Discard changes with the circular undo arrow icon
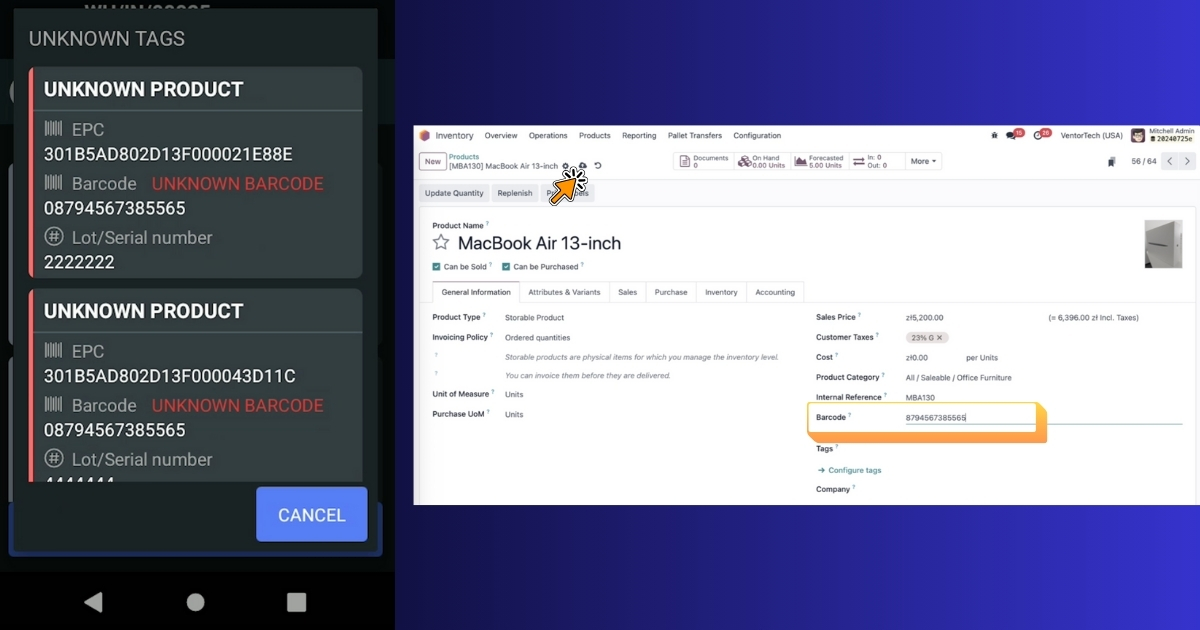1200x630 pixels. point(599,167)
